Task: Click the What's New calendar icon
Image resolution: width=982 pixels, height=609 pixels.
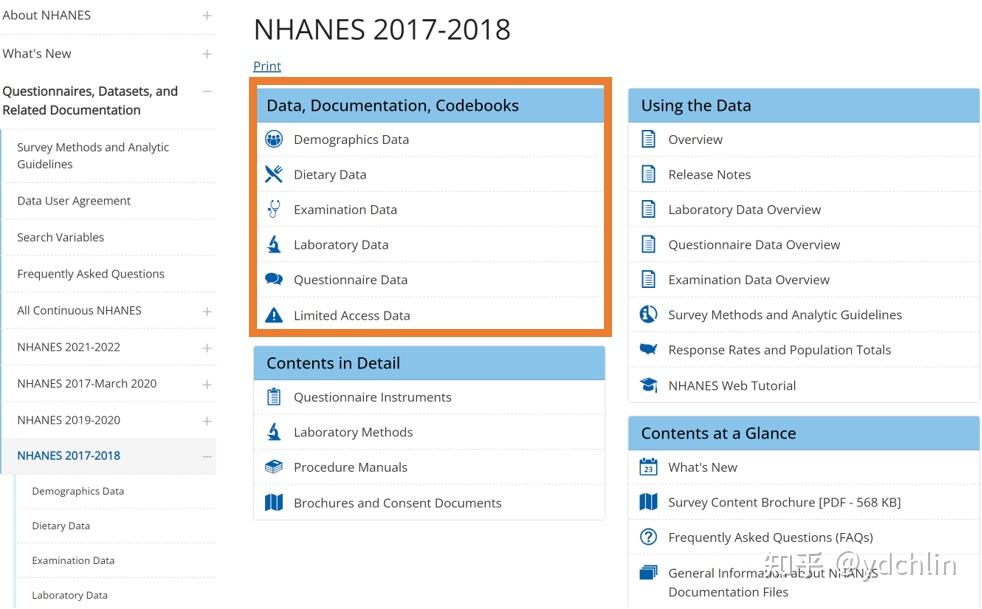Action: [x=648, y=467]
